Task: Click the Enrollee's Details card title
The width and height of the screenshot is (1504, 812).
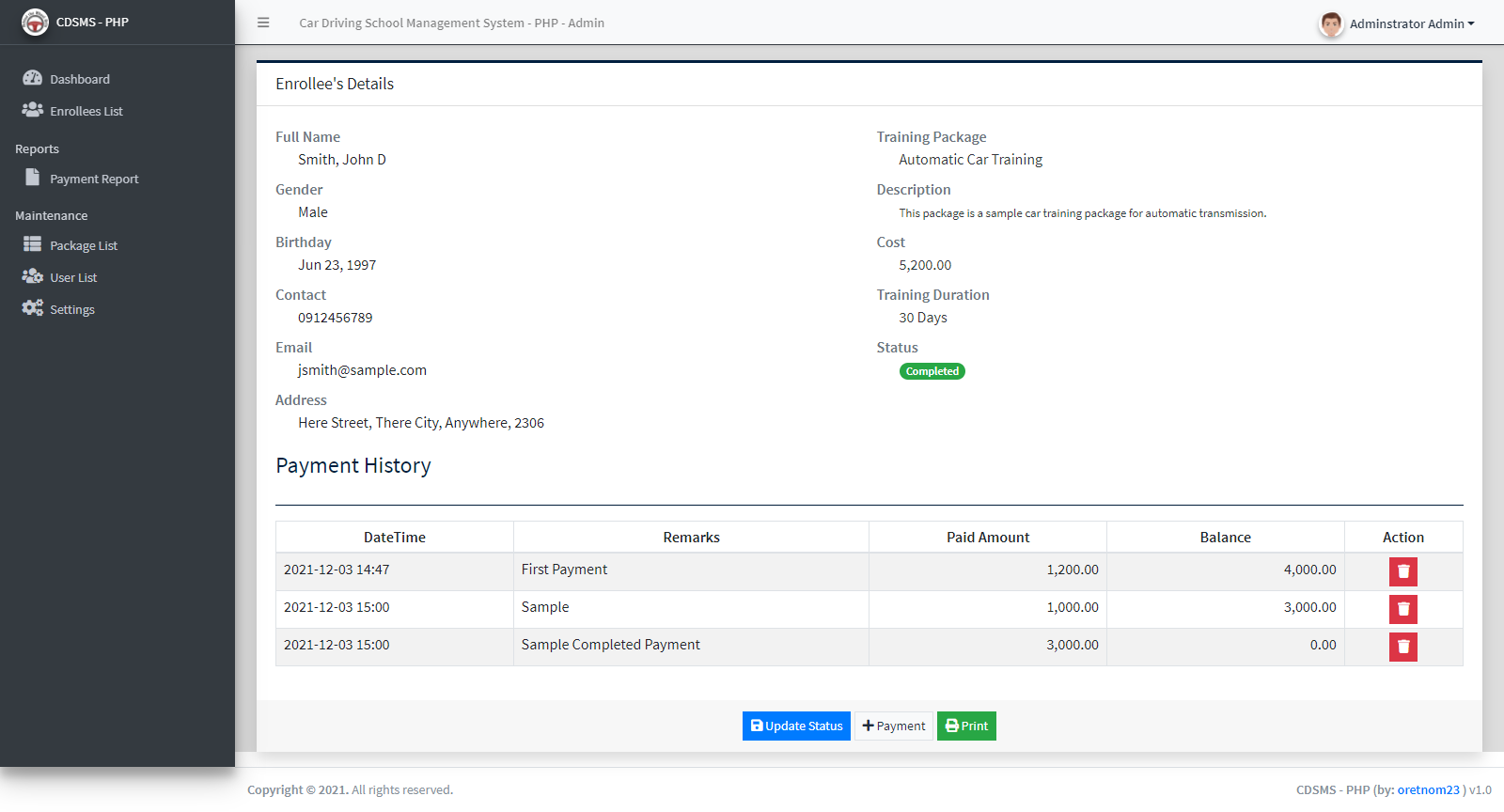Action: 335,84
